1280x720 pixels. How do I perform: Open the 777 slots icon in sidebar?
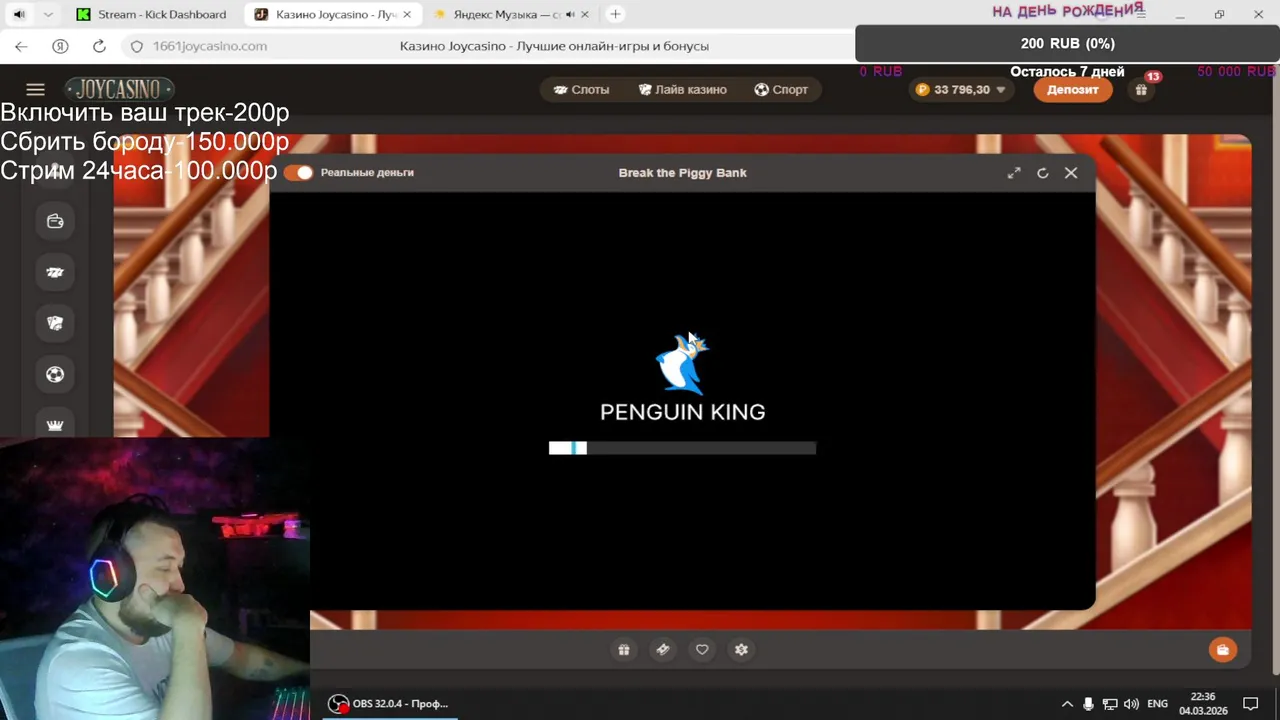[55, 272]
